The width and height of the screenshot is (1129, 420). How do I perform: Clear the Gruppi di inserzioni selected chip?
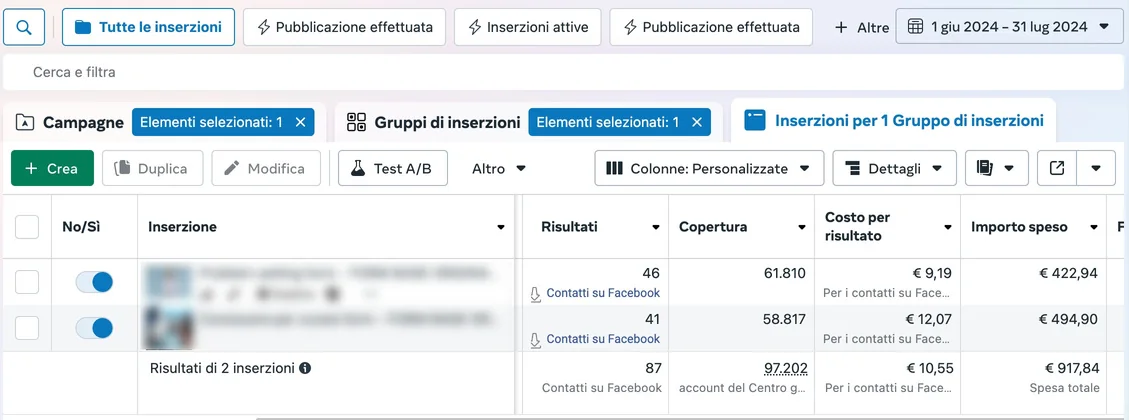click(x=696, y=122)
